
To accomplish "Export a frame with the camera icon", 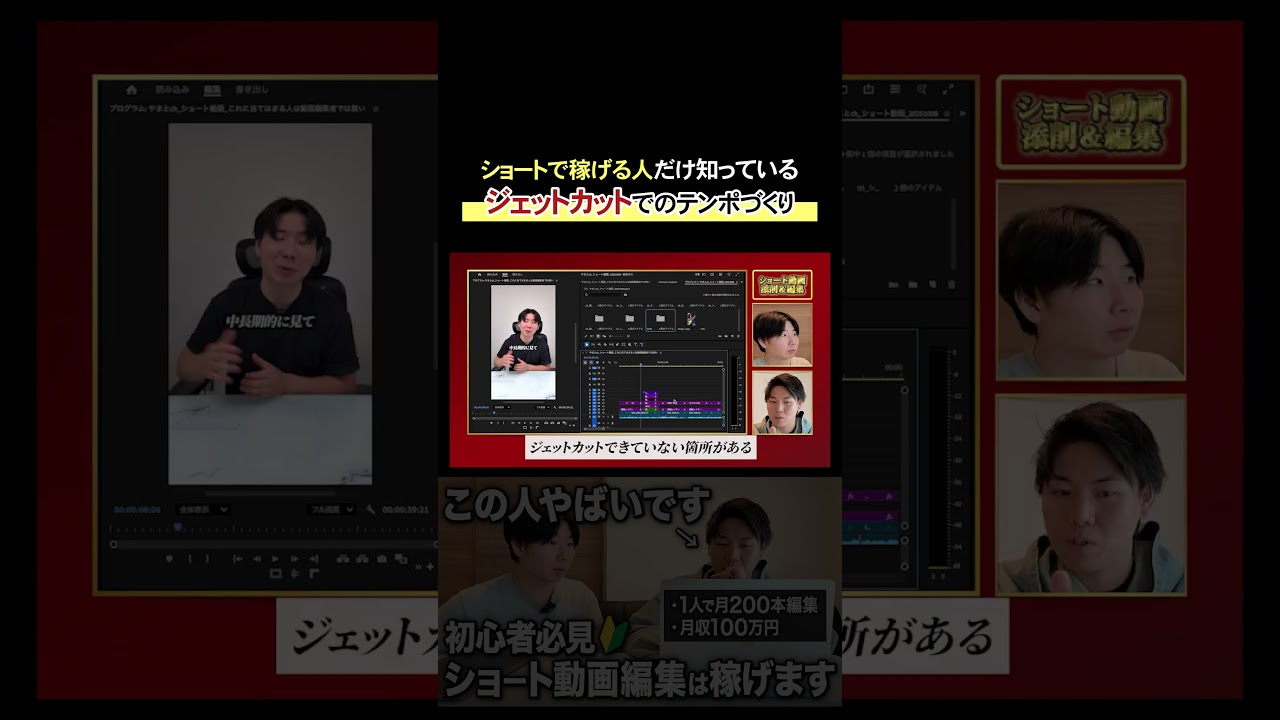I will 382,559.
